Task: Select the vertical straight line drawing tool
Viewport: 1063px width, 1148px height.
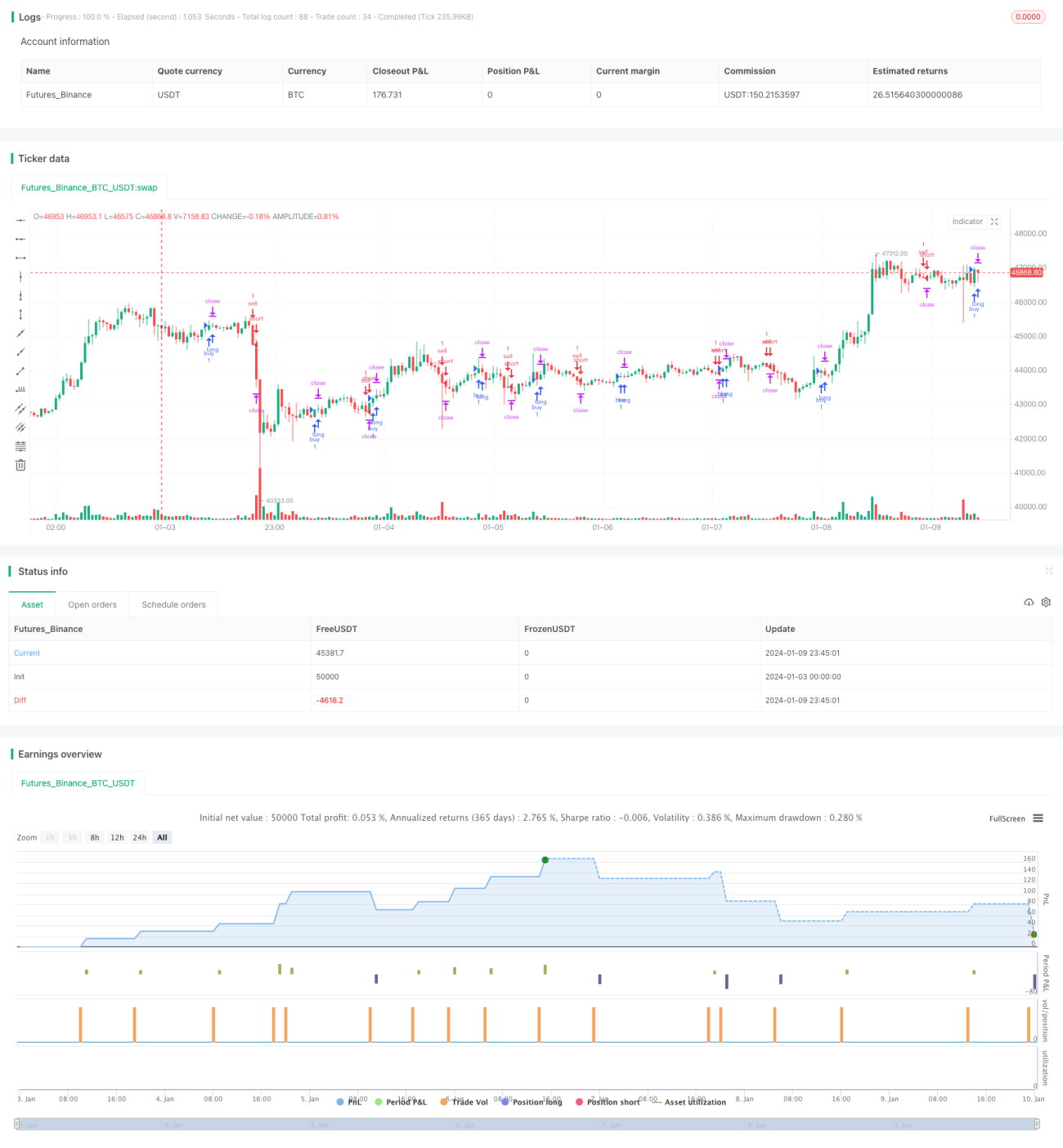Action: (20, 276)
